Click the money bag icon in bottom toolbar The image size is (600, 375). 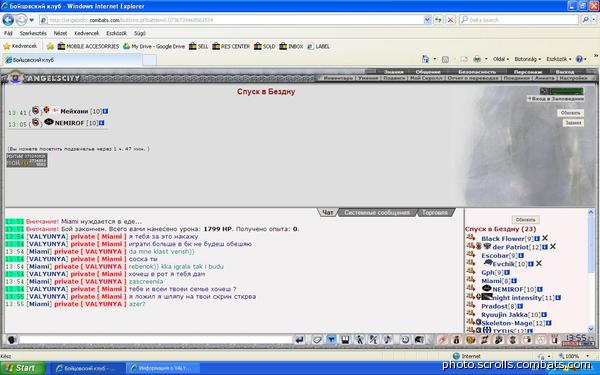click(457, 339)
